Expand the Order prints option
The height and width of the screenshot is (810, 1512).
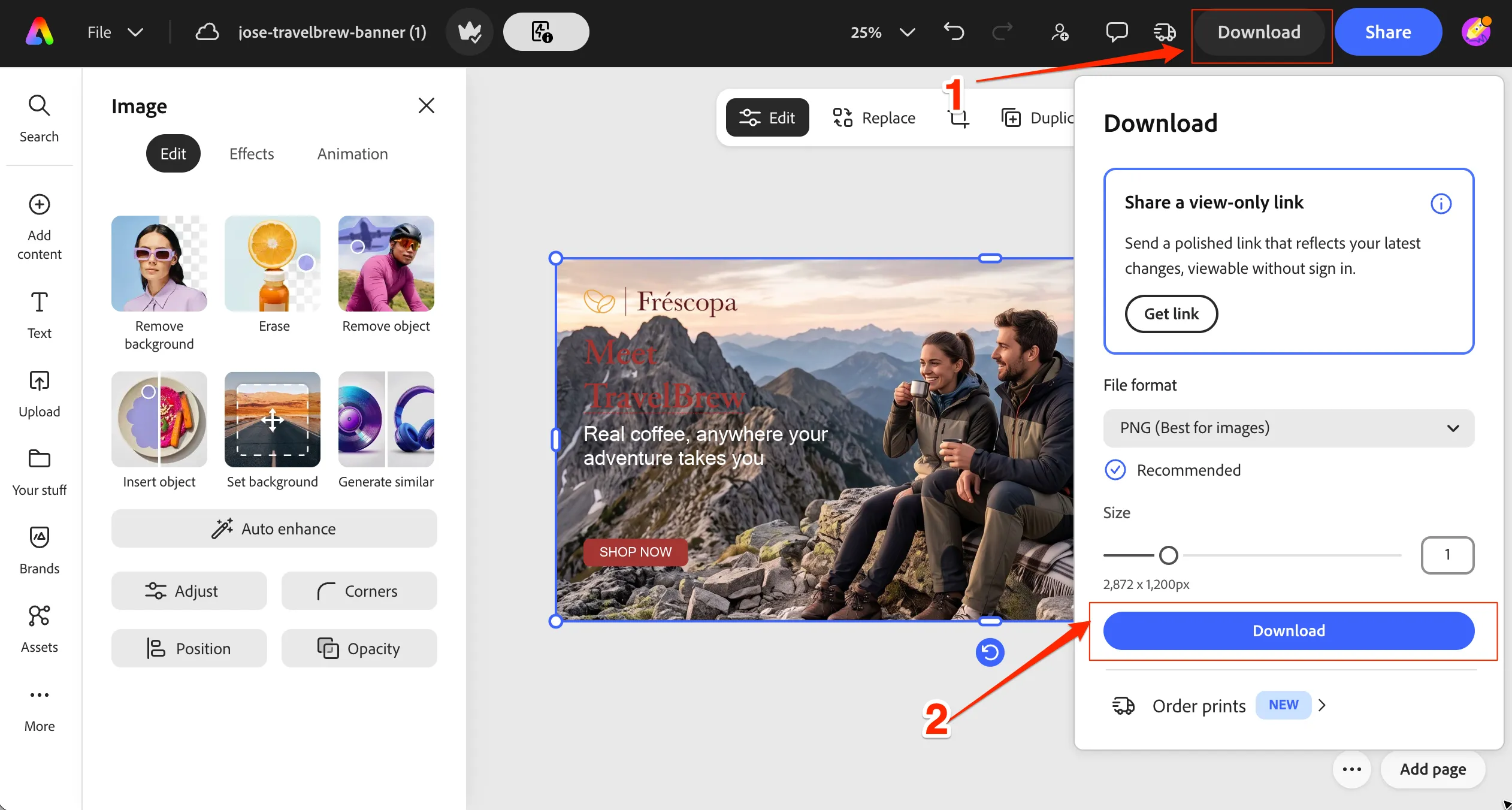click(x=1219, y=706)
